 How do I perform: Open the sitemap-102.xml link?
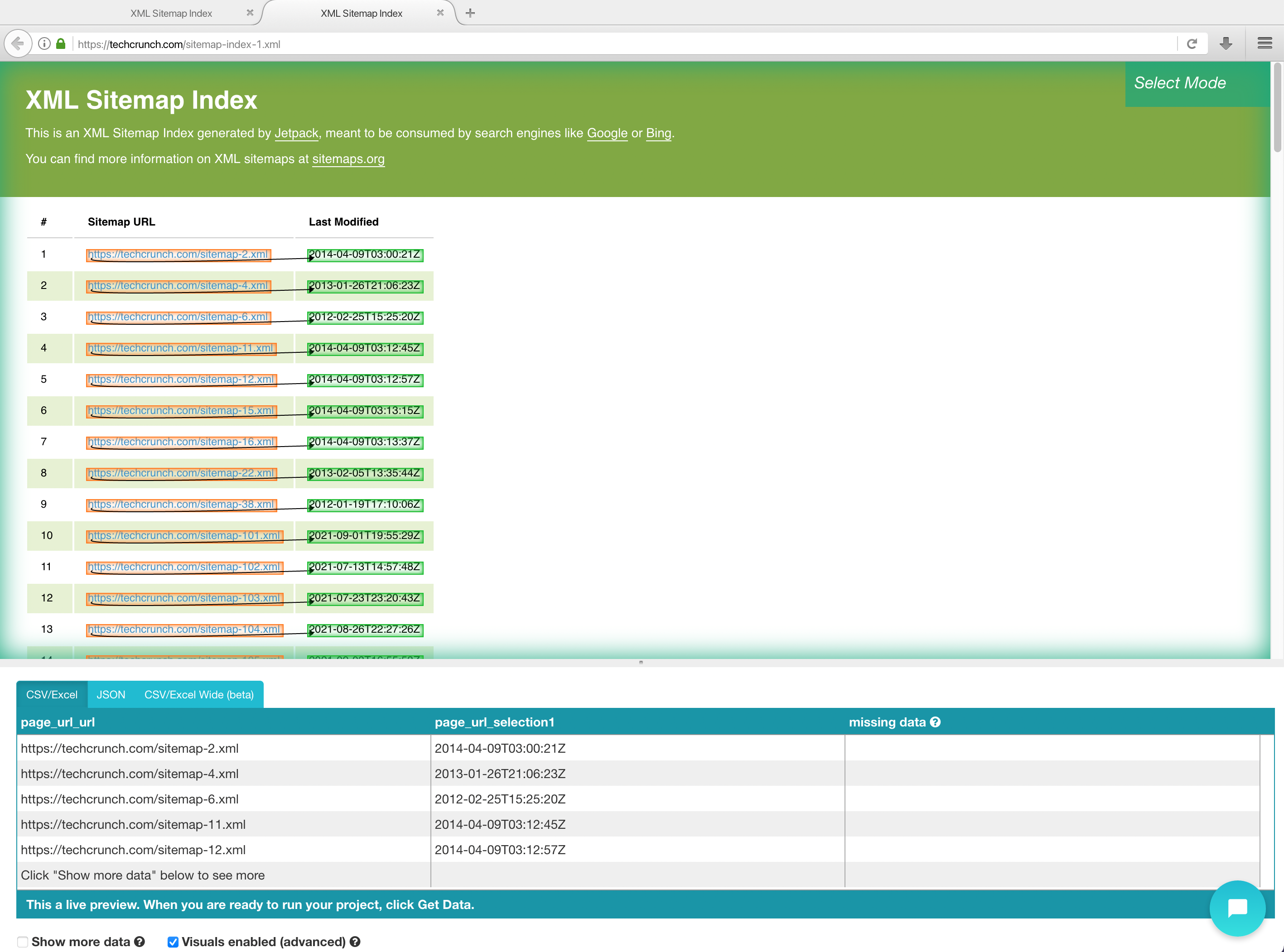[184, 567]
